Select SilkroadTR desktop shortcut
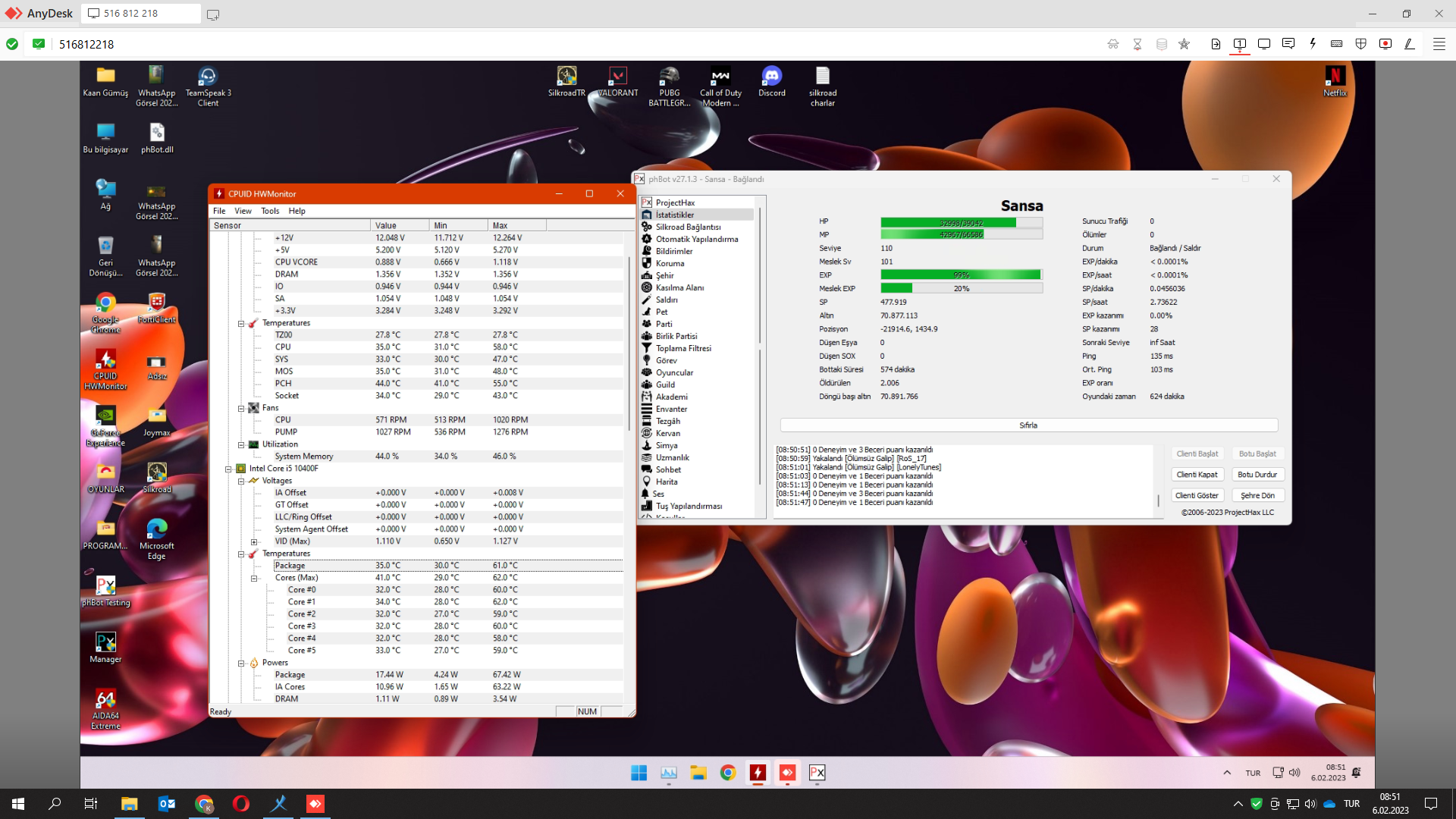The width and height of the screenshot is (1456, 819). (x=566, y=82)
